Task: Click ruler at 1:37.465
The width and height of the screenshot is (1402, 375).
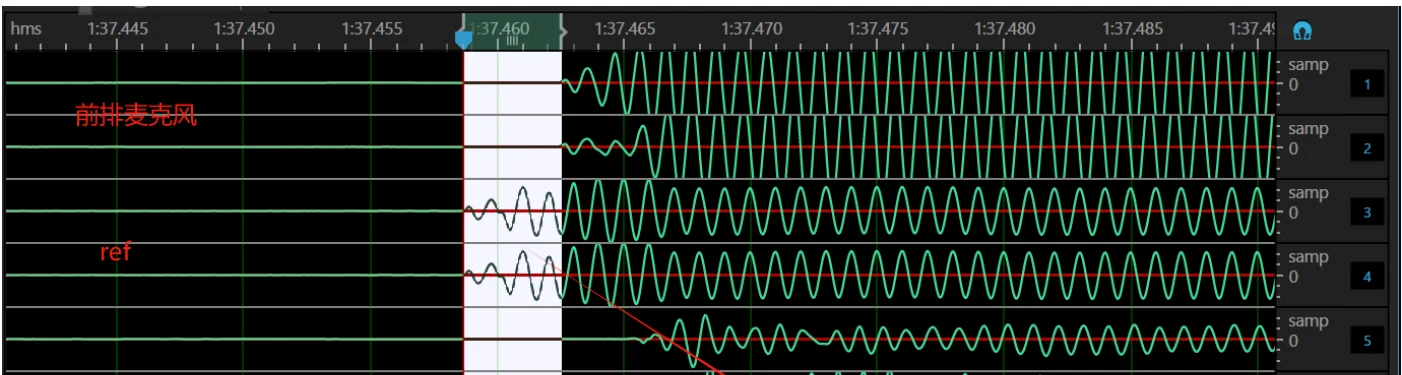Action: point(625,29)
